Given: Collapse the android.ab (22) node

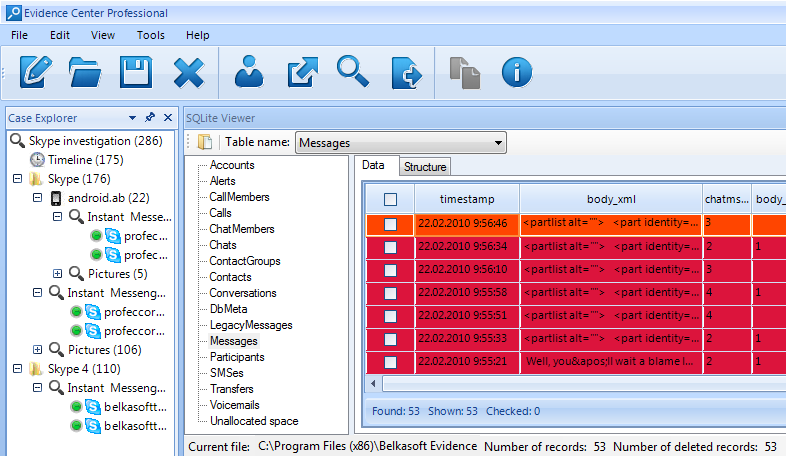Looking at the screenshot, I should [x=38, y=197].
